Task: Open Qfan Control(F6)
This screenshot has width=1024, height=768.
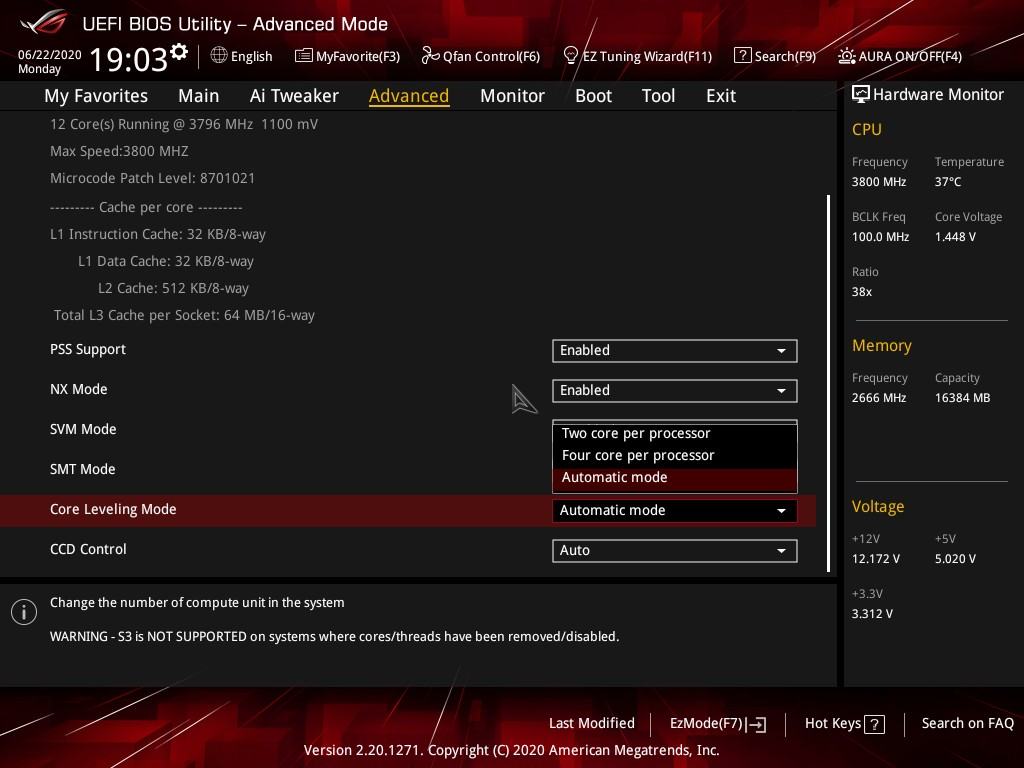Action: [481, 56]
